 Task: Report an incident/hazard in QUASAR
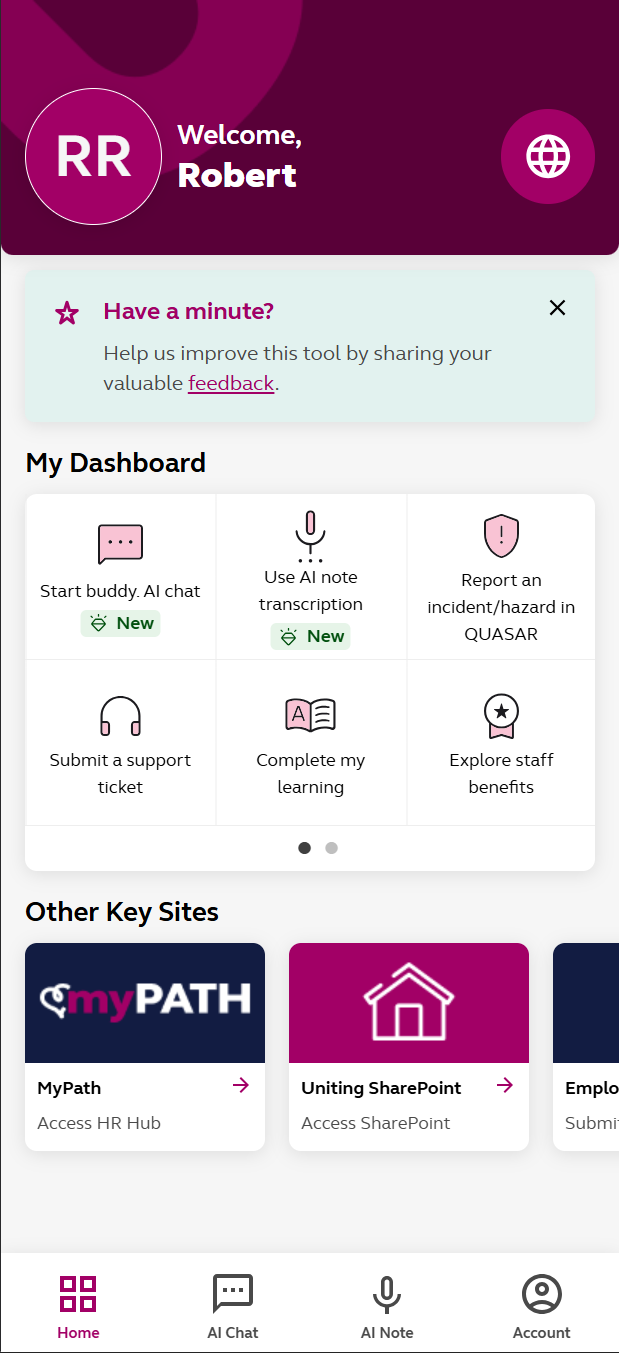[x=501, y=576]
